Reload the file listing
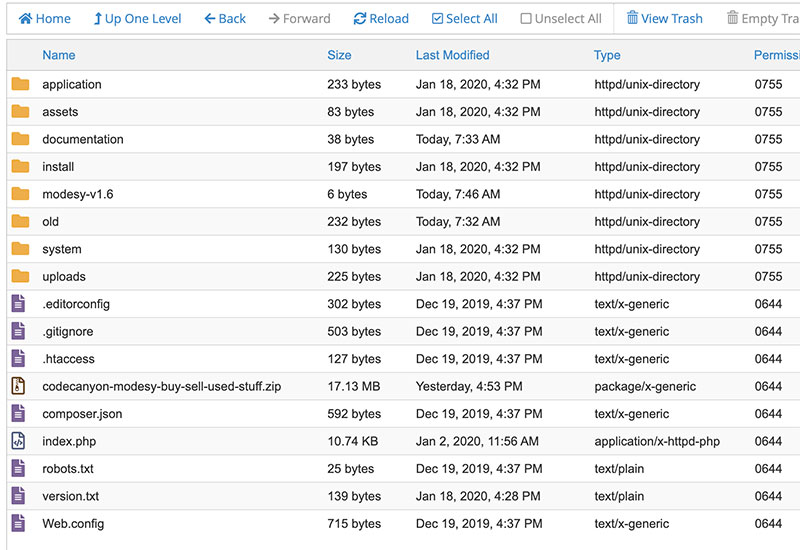 381,18
